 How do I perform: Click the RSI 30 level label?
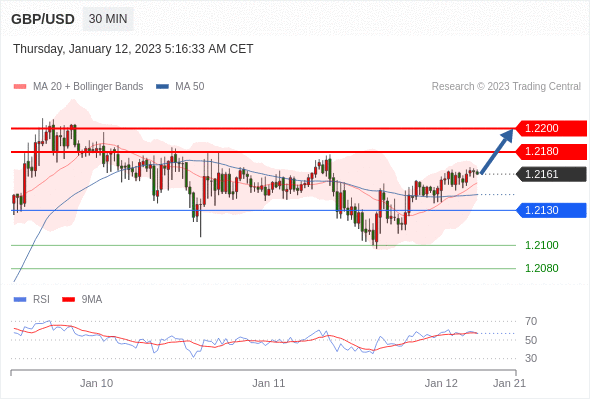coord(531,358)
